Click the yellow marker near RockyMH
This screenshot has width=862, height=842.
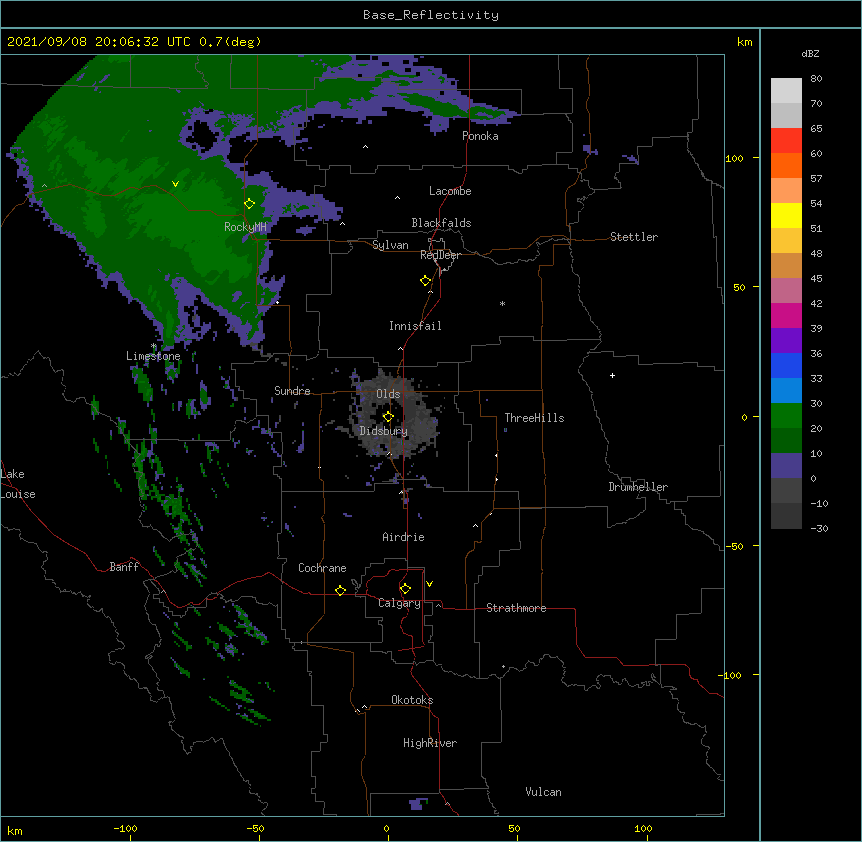point(250,203)
